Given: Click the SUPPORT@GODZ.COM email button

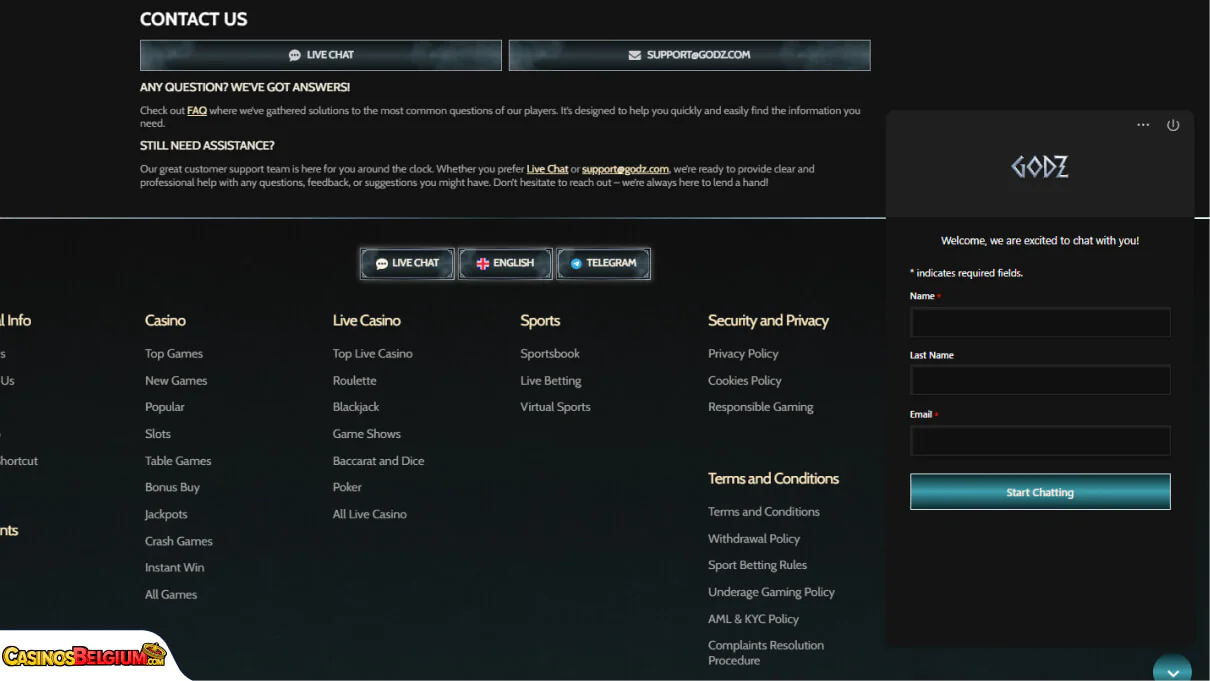Looking at the screenshot, I should 689,55.
